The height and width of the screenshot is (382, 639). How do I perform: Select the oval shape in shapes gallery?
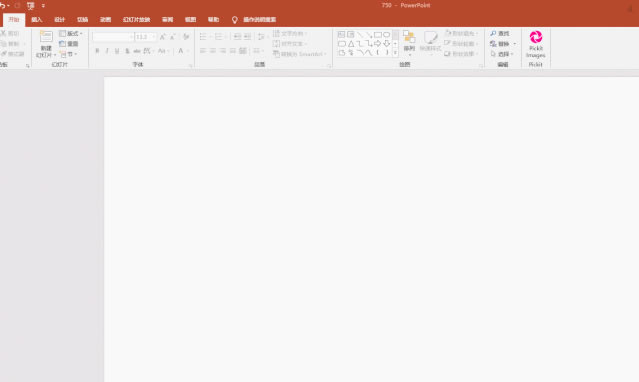tap(386, 35)
